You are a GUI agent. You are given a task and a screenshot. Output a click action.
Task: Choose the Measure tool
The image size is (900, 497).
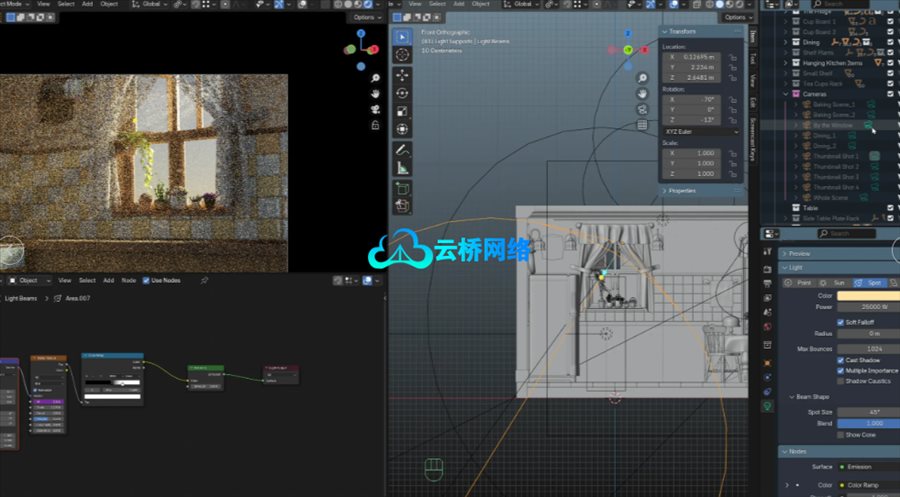click(402, 168)
